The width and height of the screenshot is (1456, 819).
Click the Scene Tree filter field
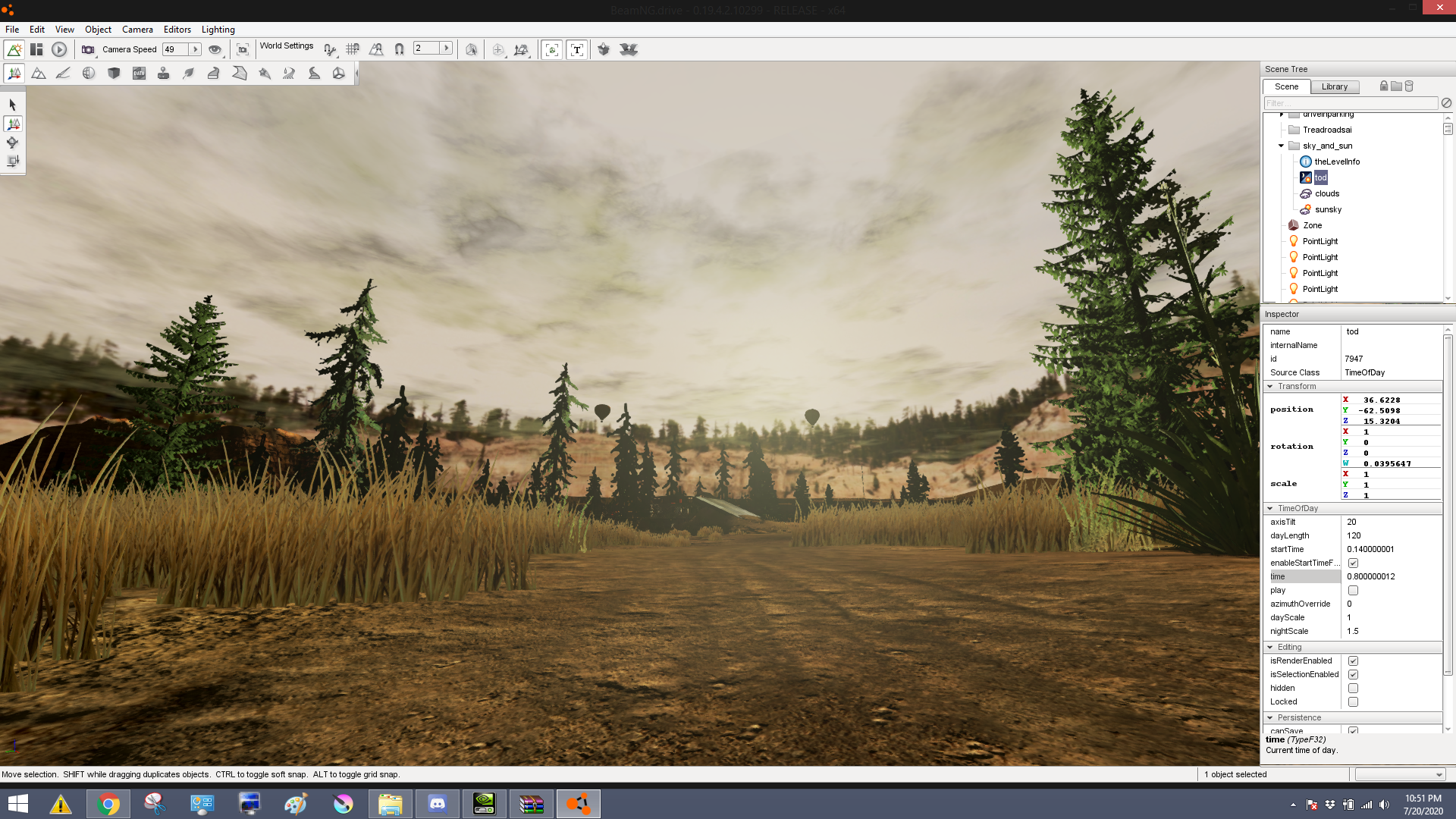[x=1350, y=104]
